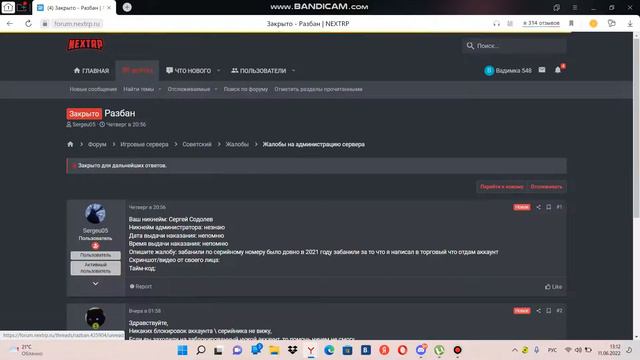640x360 pixels.
Task: Click Отслеживать button
Action: [547, 187]
